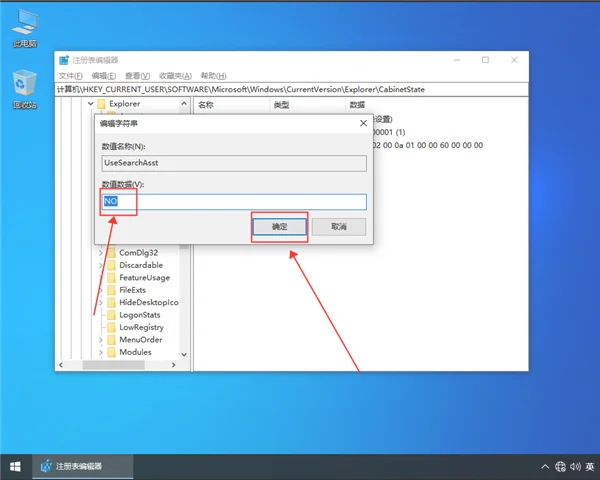Open This PC desktop icon
600x480 pixels.
pos(25,28)
